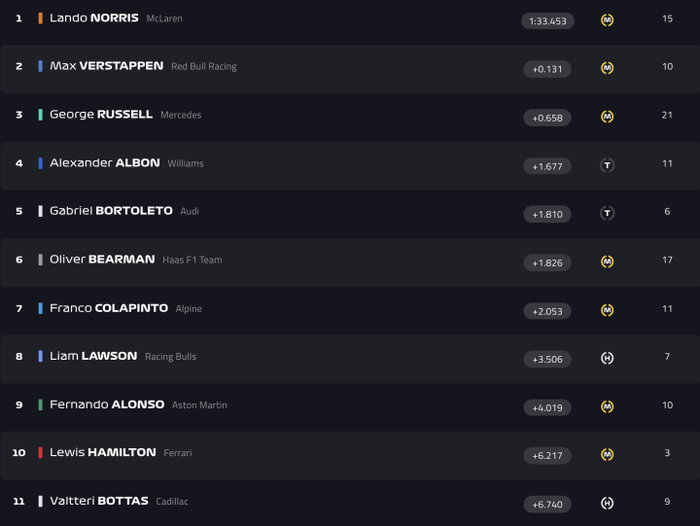Click Russell's medium tyre icon
The width and height of the screenshot is (700, 526).
click(x=607, y=117)
